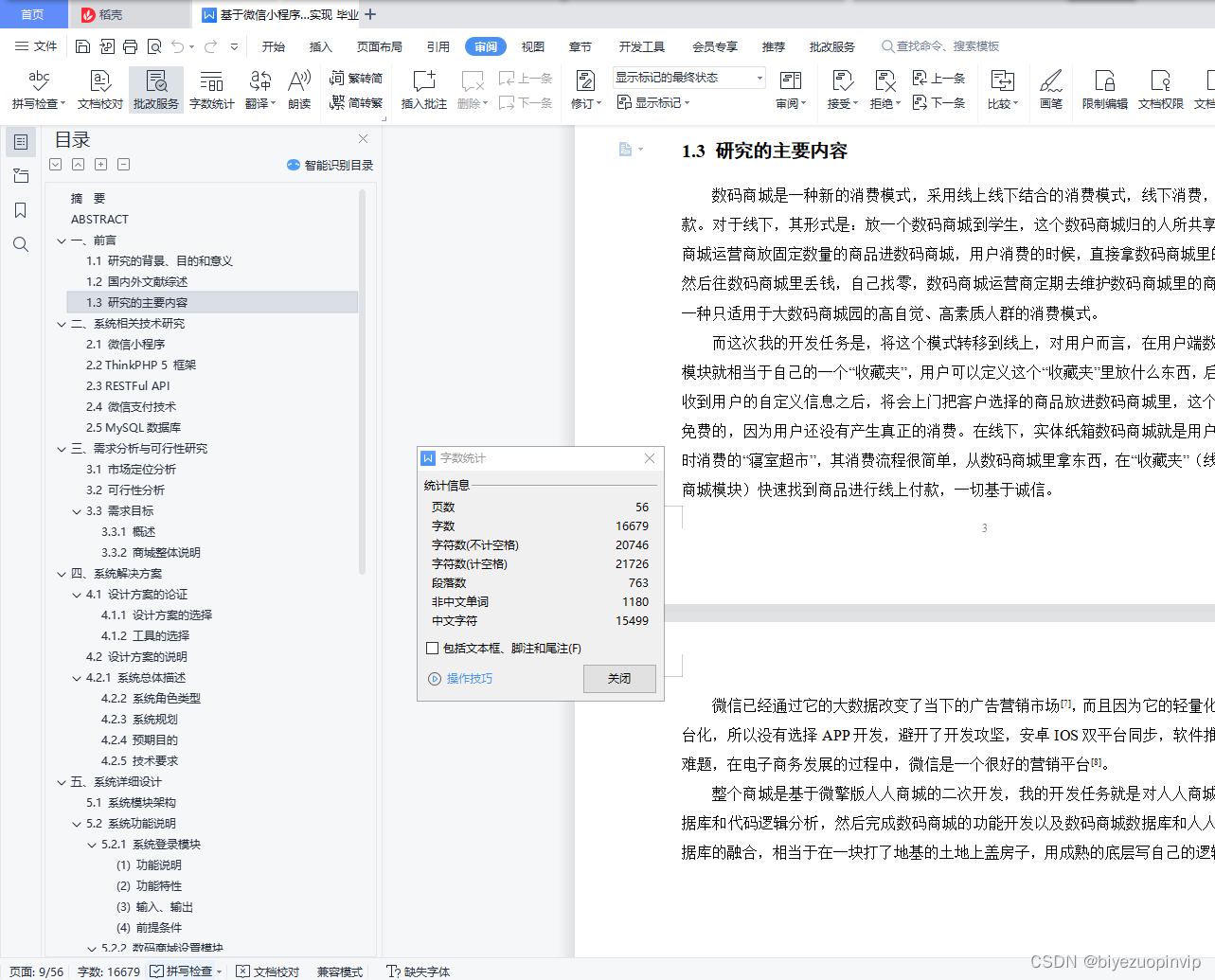The width and height of the screenshot is (1215, 980).
Task: Select the 画笔 pen tool
Action: coord(1051,90)
